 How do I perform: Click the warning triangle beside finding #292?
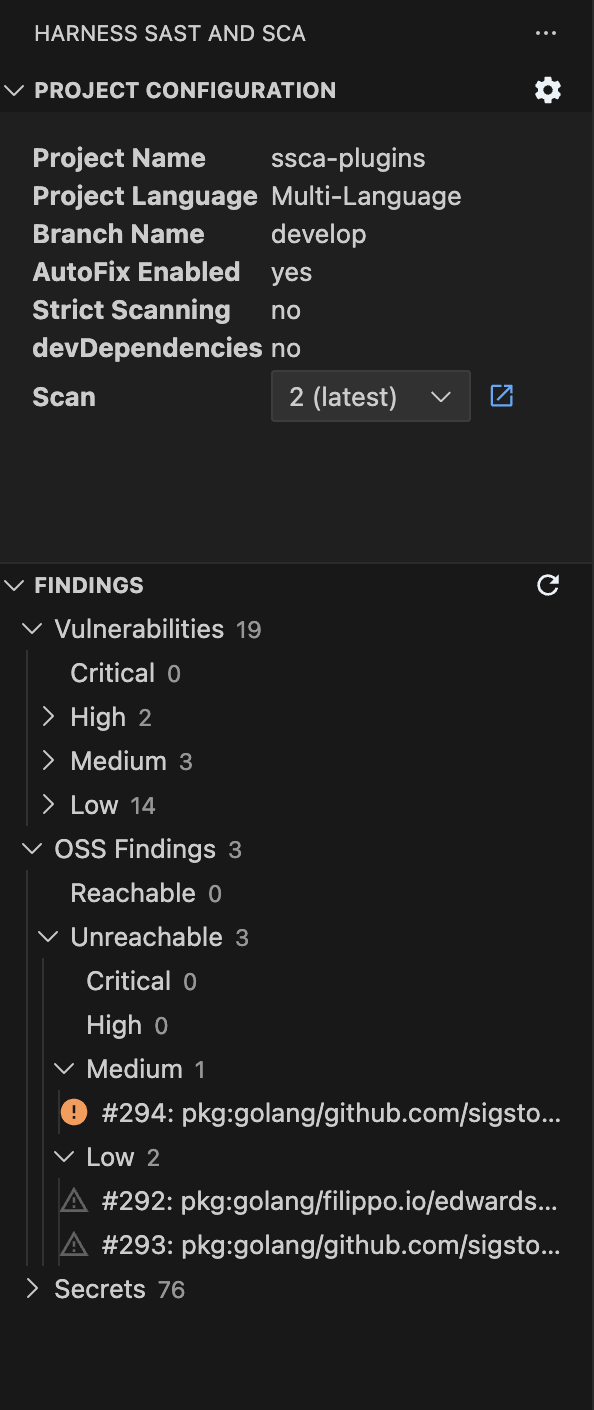point(74,1200)
